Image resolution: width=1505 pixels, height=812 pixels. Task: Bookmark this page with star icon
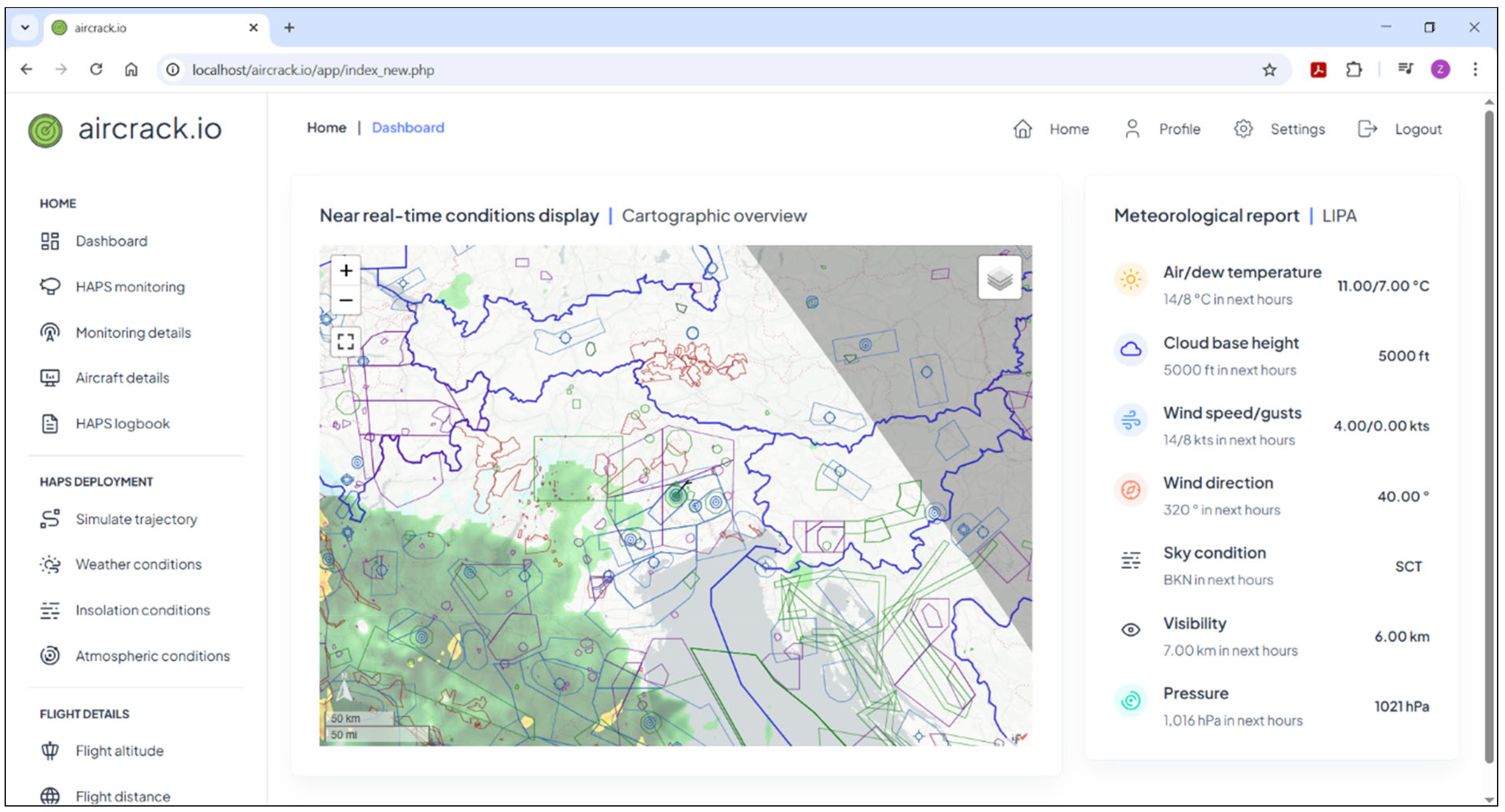point(1269,70)
